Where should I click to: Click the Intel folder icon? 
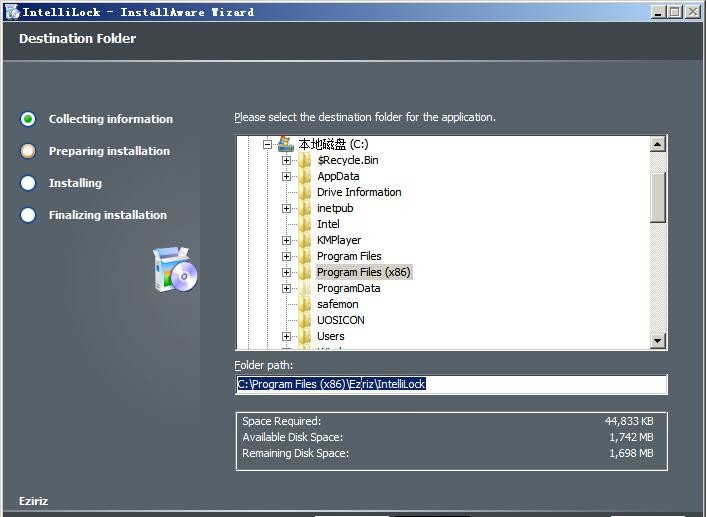tap(305, 224)
